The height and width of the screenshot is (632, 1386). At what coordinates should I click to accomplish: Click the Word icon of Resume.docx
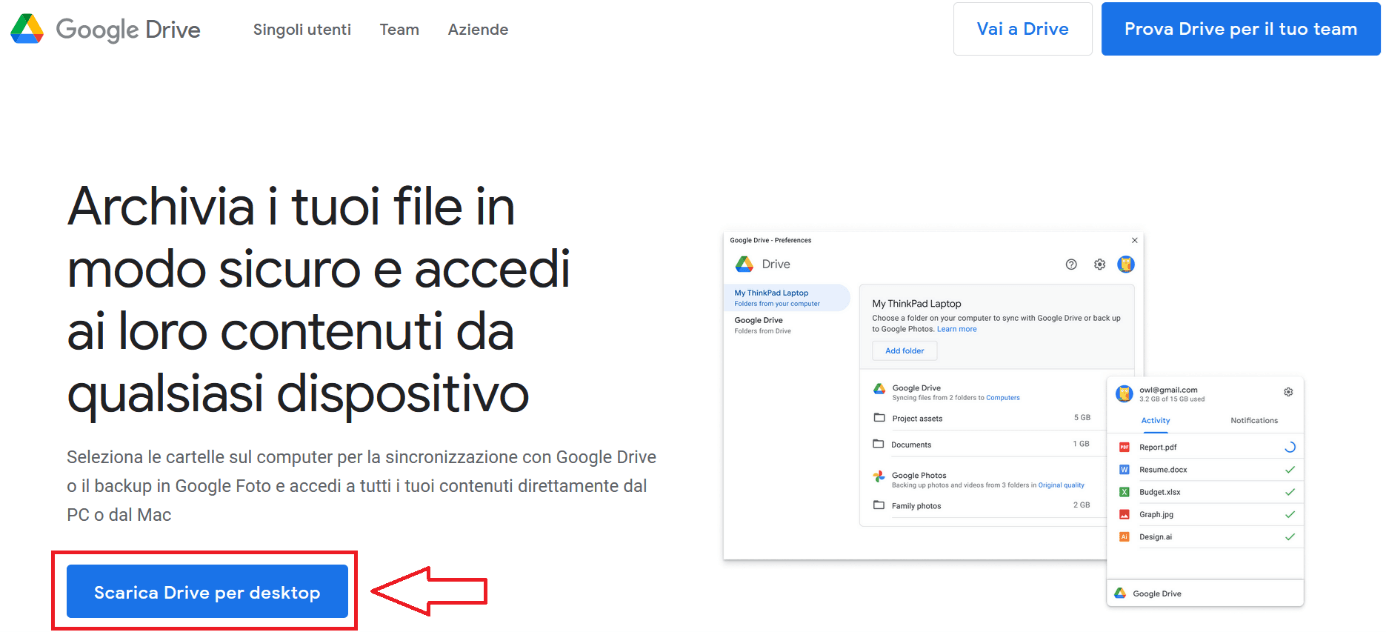(x=1124, y=469)
